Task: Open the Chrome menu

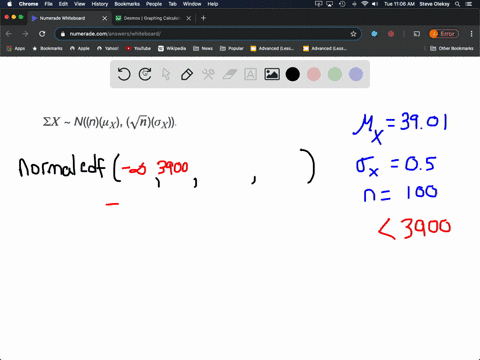Action: pos(28,4)
